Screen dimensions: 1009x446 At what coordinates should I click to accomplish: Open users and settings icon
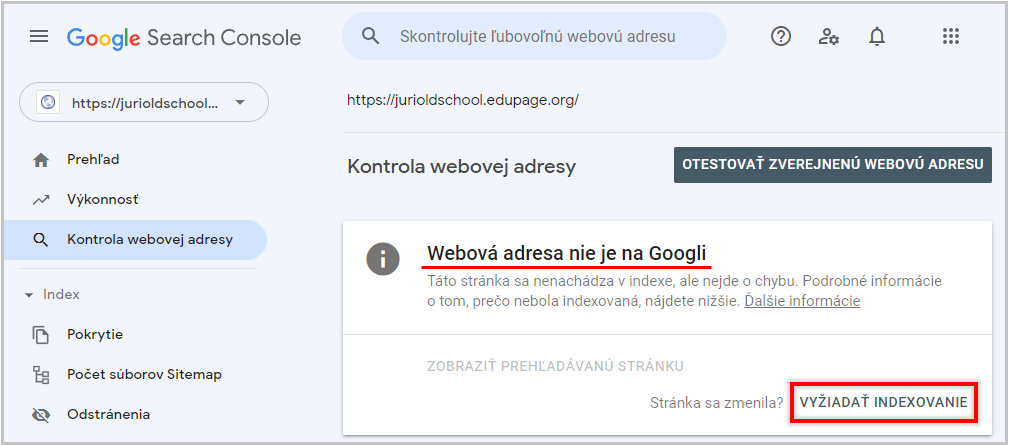pos(828,37)
